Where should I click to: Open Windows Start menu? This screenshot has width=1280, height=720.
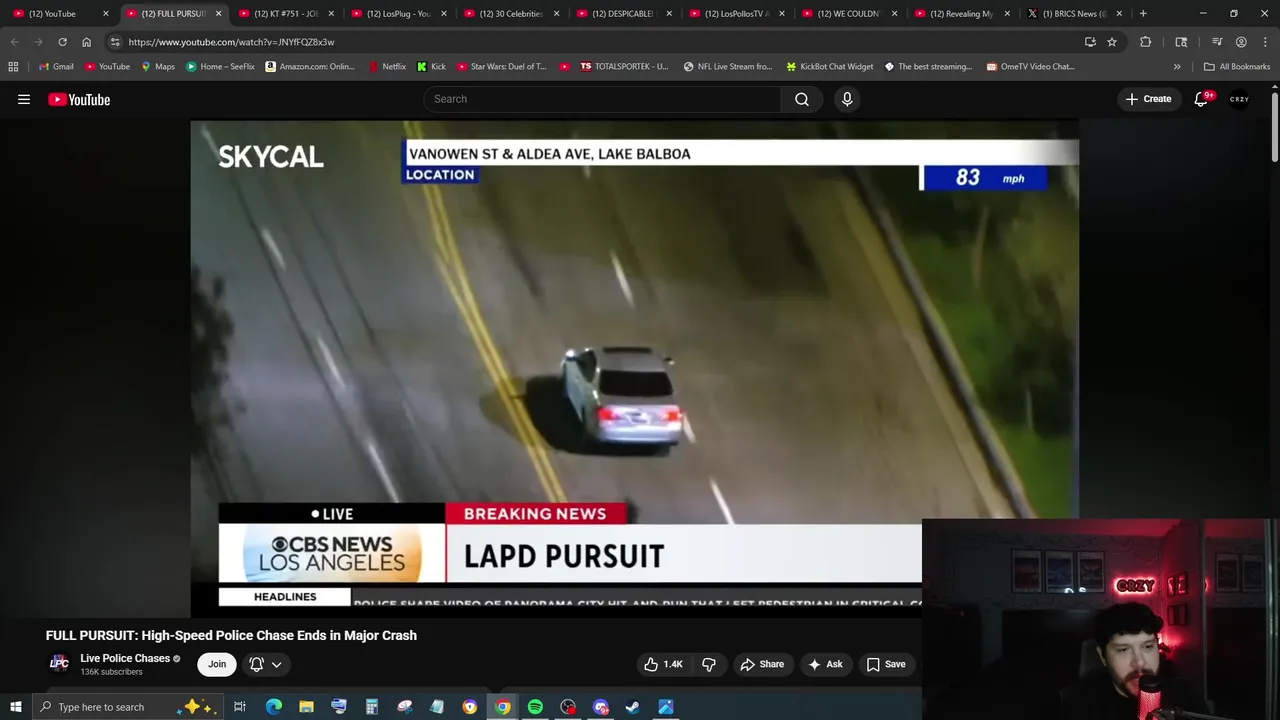coord(16,707)
